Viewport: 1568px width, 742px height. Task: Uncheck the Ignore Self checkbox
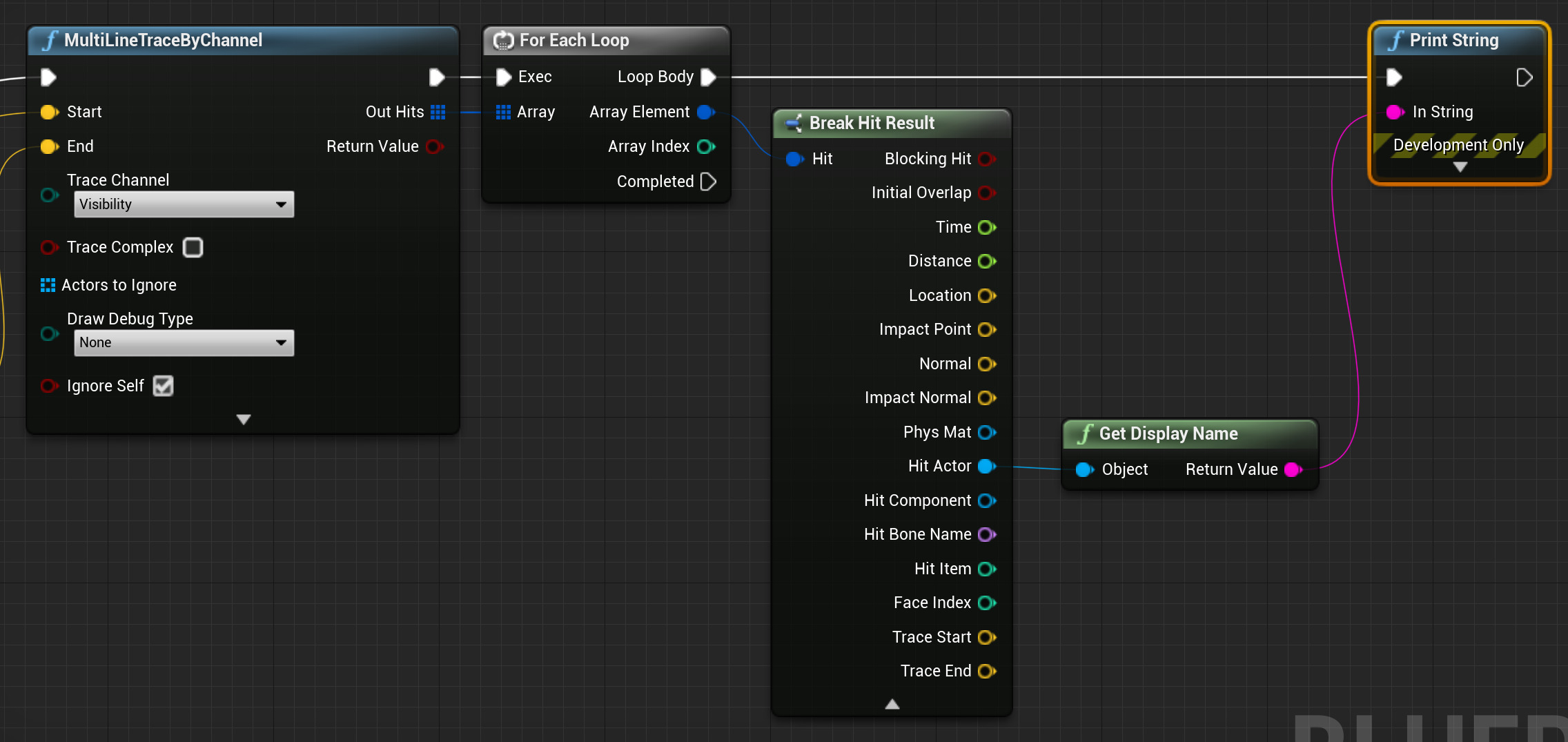tap(164, 386)
